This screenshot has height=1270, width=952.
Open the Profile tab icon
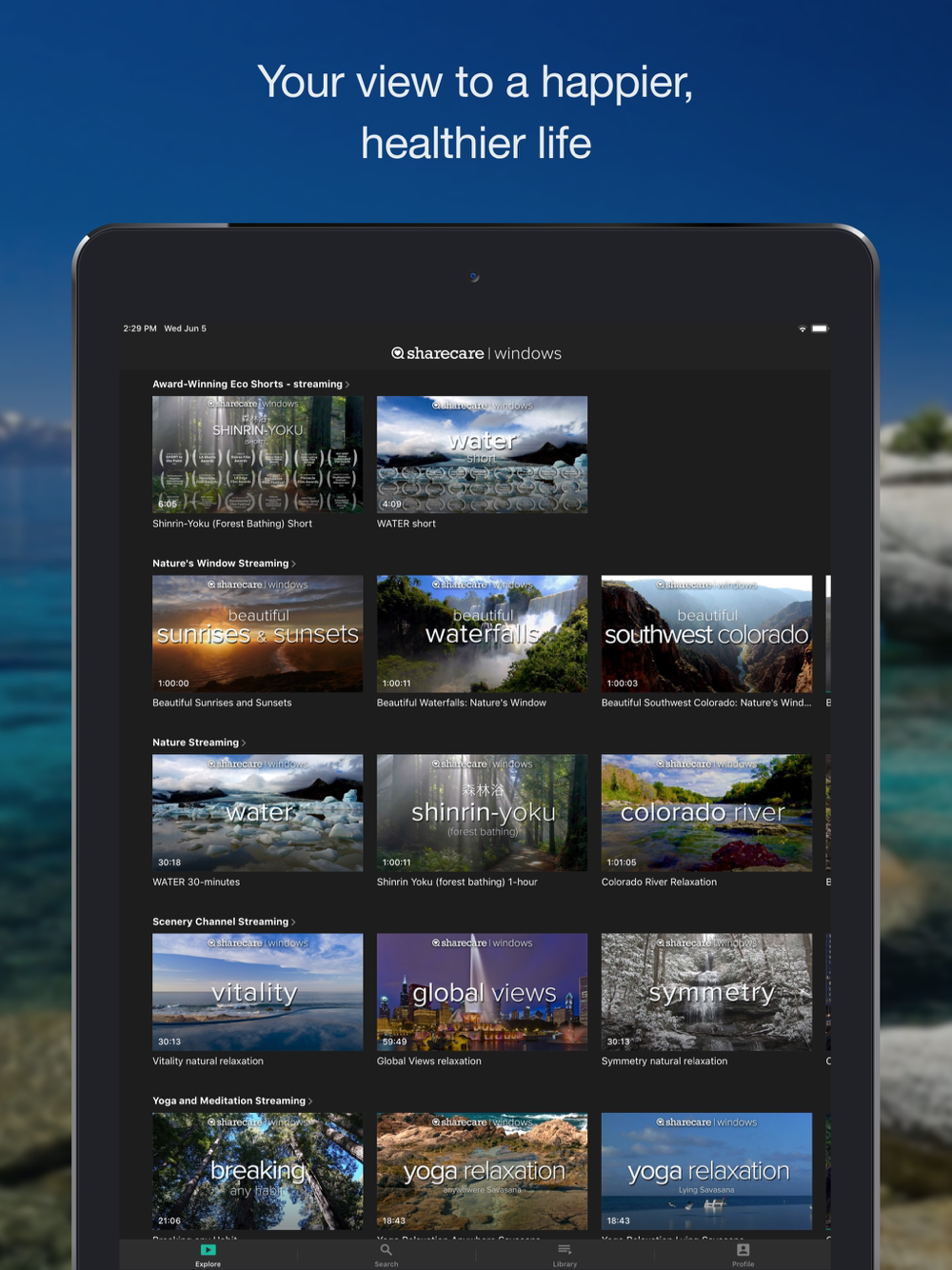(744, 1250)
